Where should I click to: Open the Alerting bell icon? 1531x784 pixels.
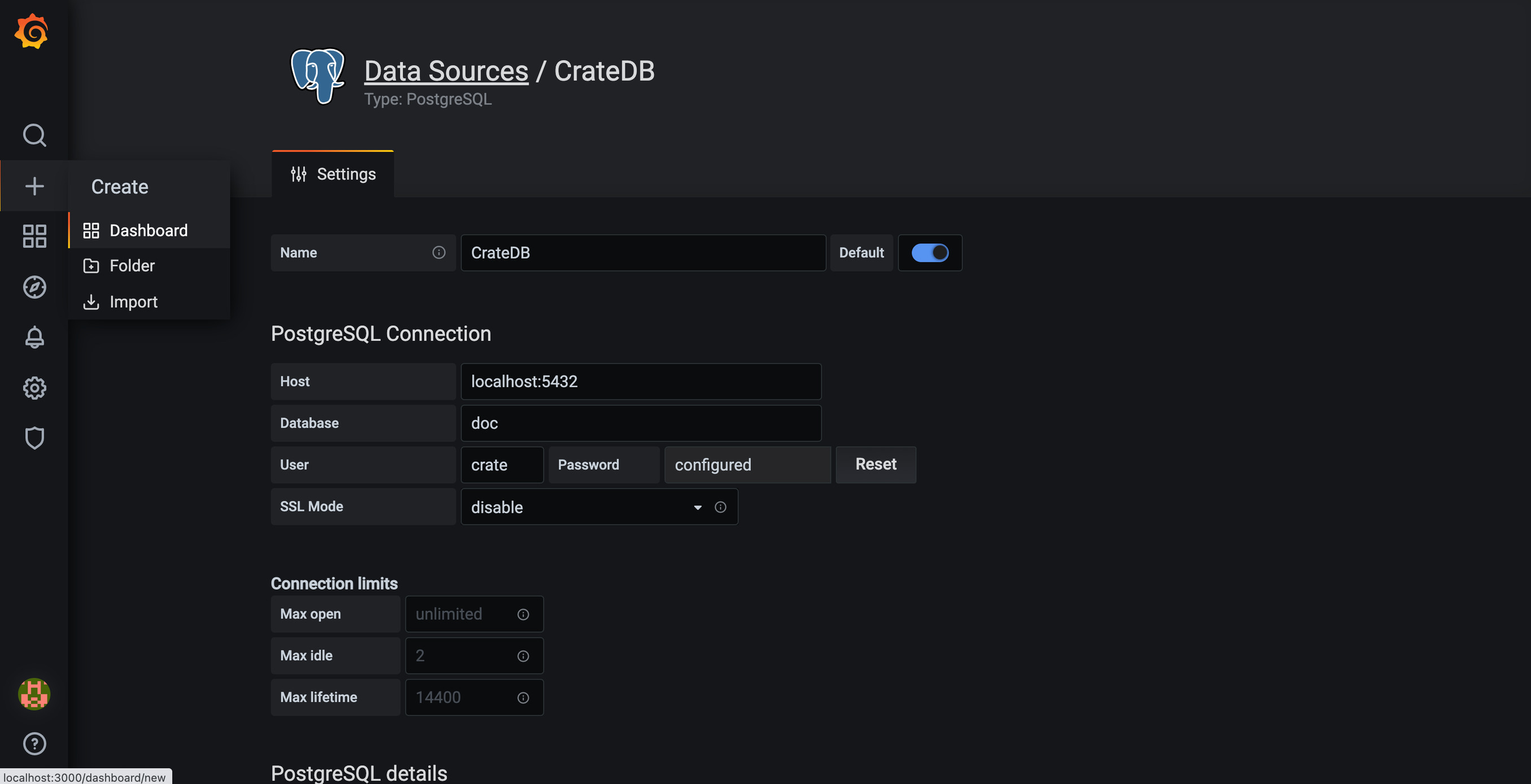pos(34,337)
